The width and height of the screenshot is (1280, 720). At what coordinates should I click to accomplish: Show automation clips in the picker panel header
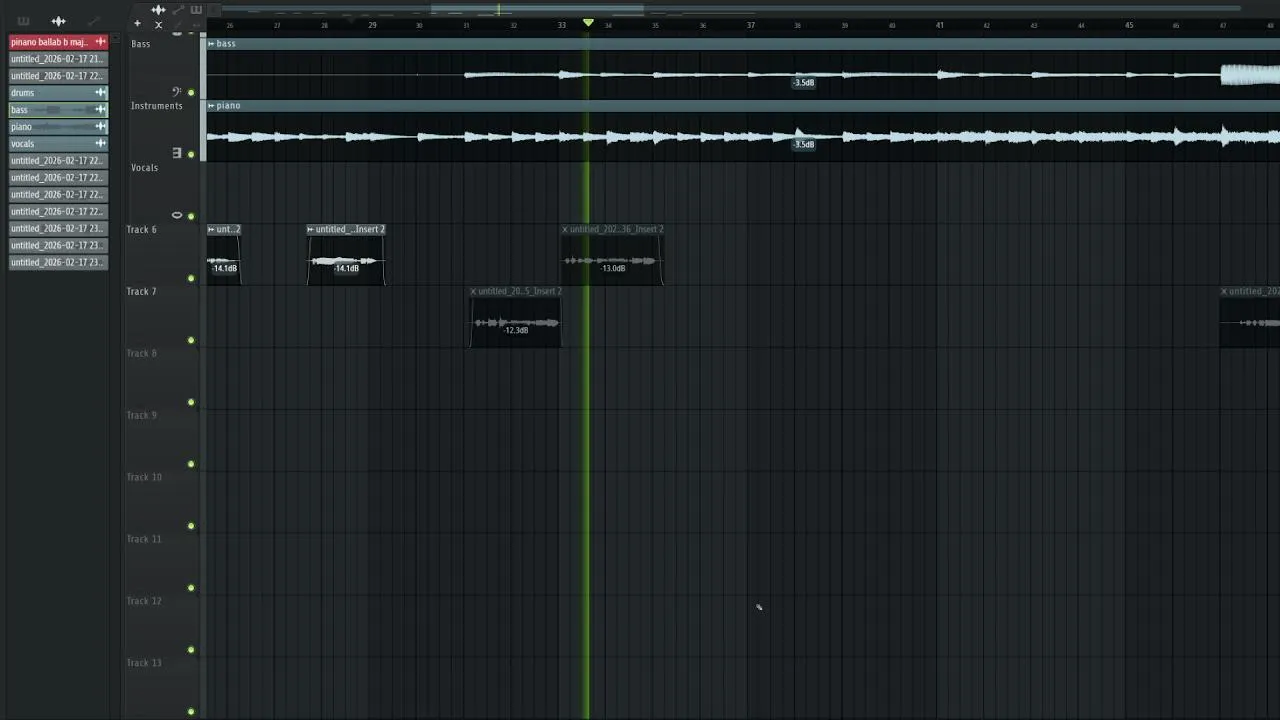93,21
